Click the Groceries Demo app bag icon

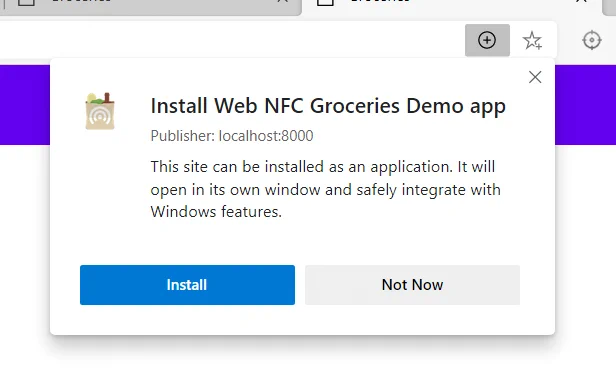pyautogui.click(x=100, y=111)
